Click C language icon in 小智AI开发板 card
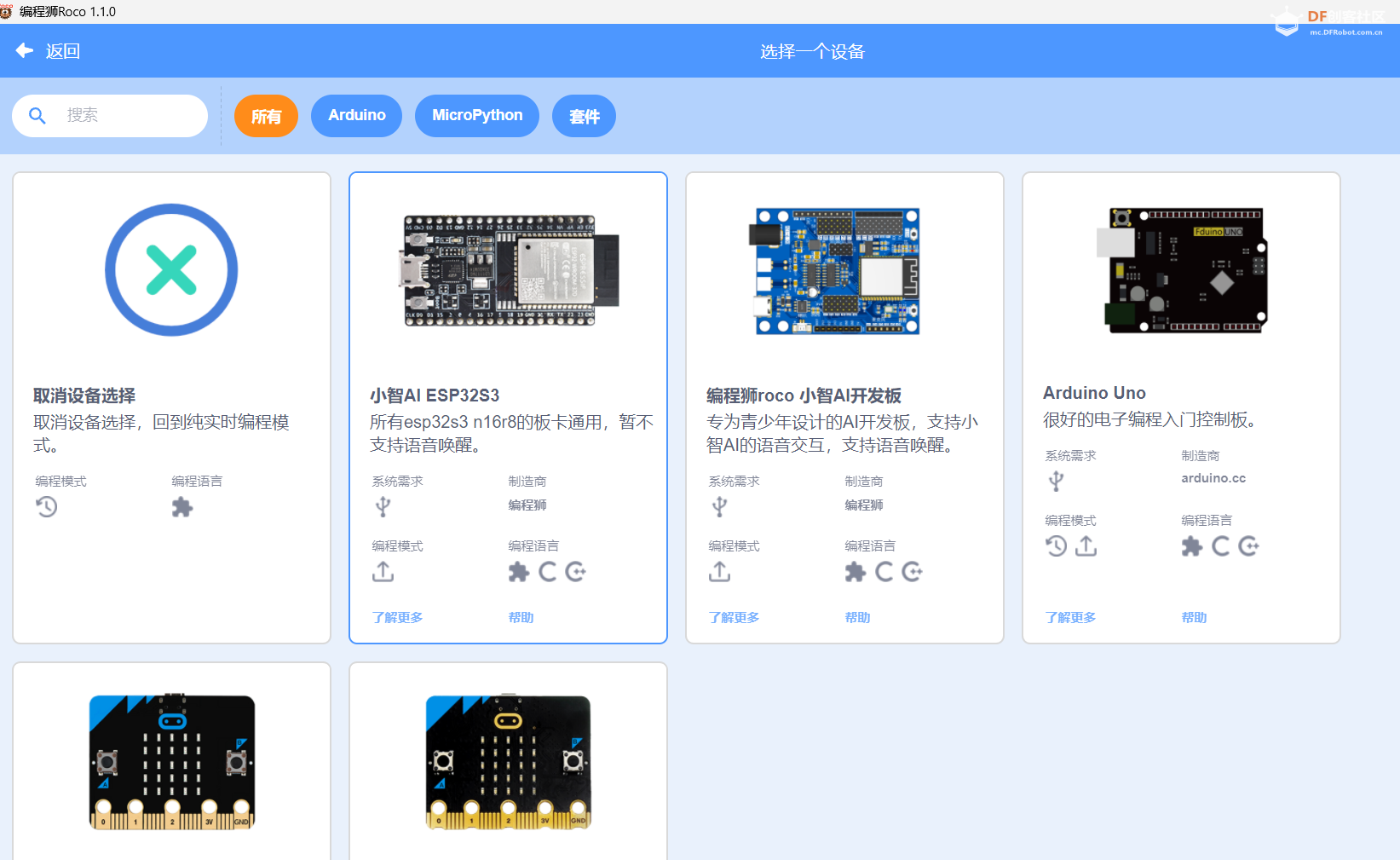Viewport: 1400px width, 860px height. click(884, 572)
